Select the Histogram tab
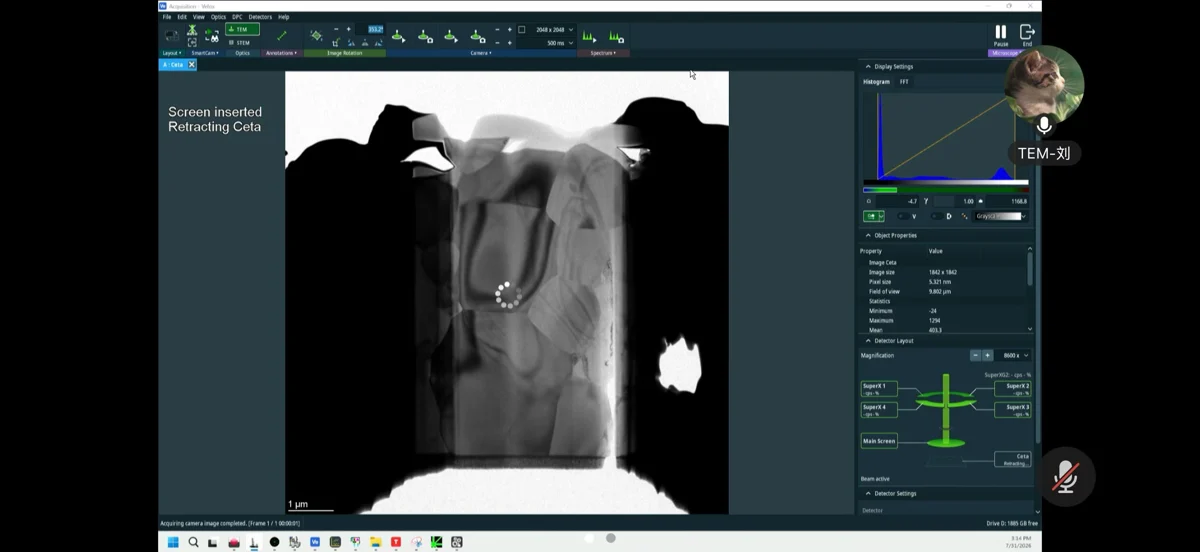 [x=876, y=81]
